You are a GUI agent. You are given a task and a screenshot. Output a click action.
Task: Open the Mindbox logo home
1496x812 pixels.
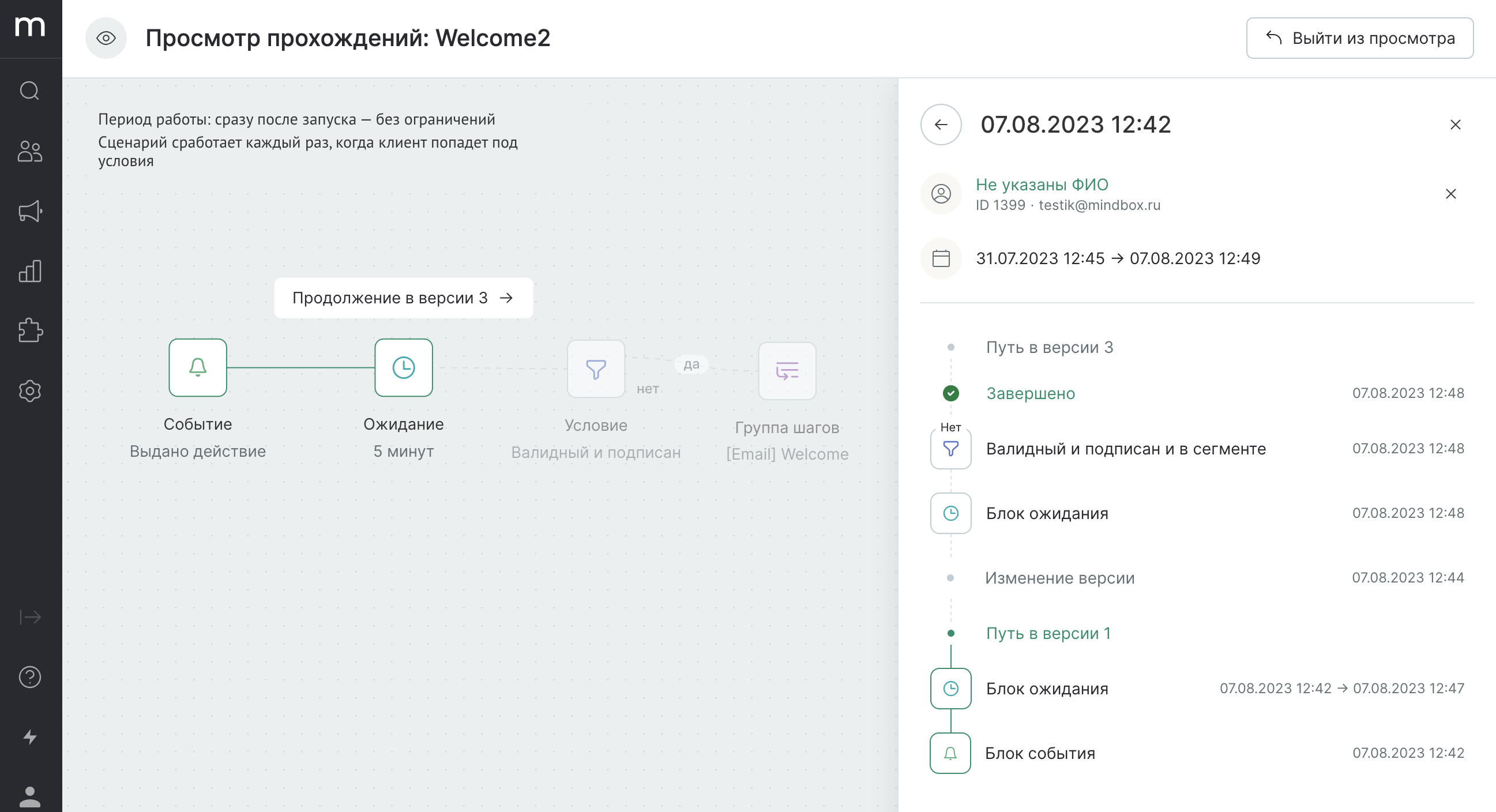29,27
